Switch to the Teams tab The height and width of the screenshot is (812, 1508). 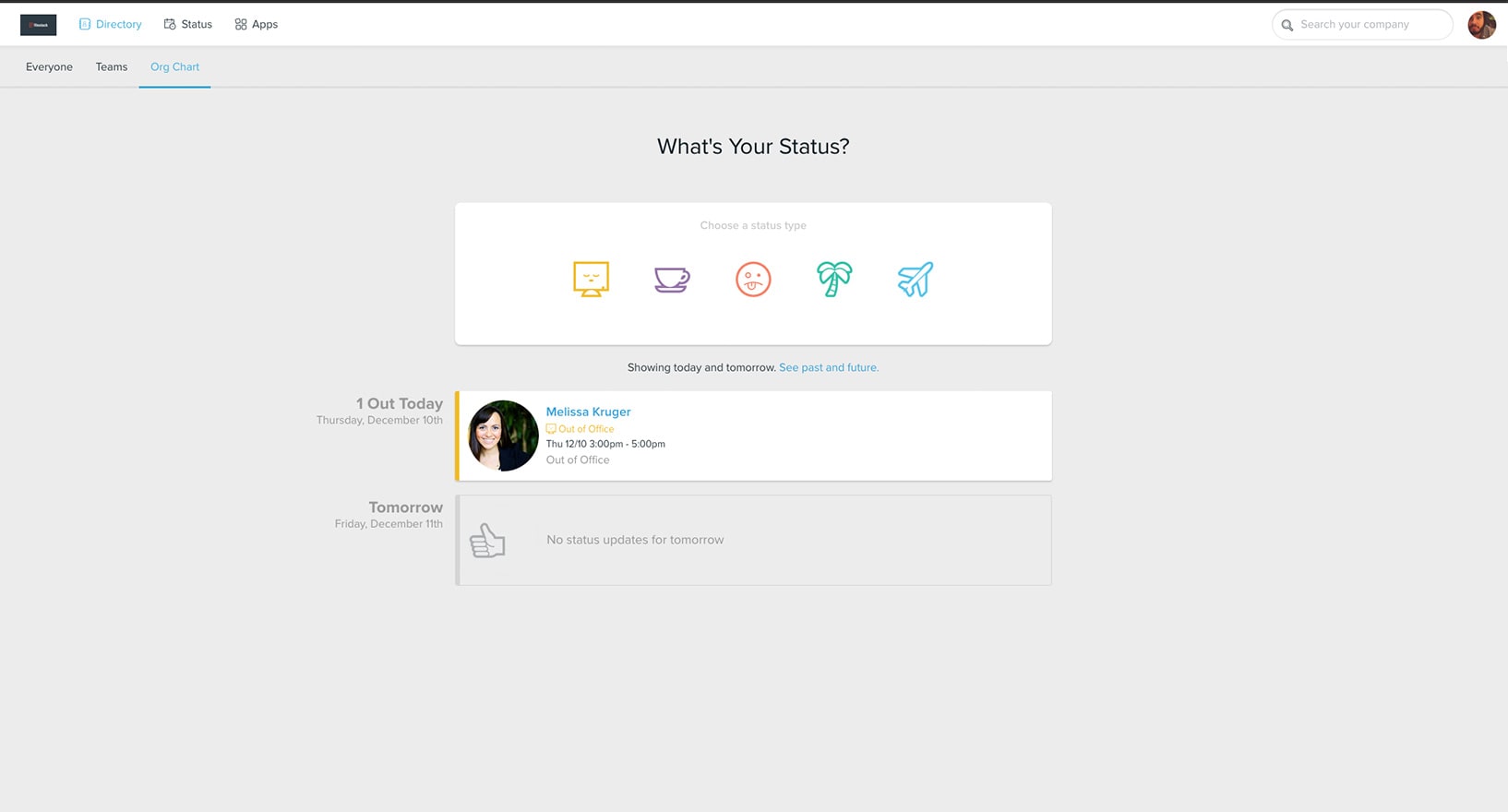pos(112,66)
